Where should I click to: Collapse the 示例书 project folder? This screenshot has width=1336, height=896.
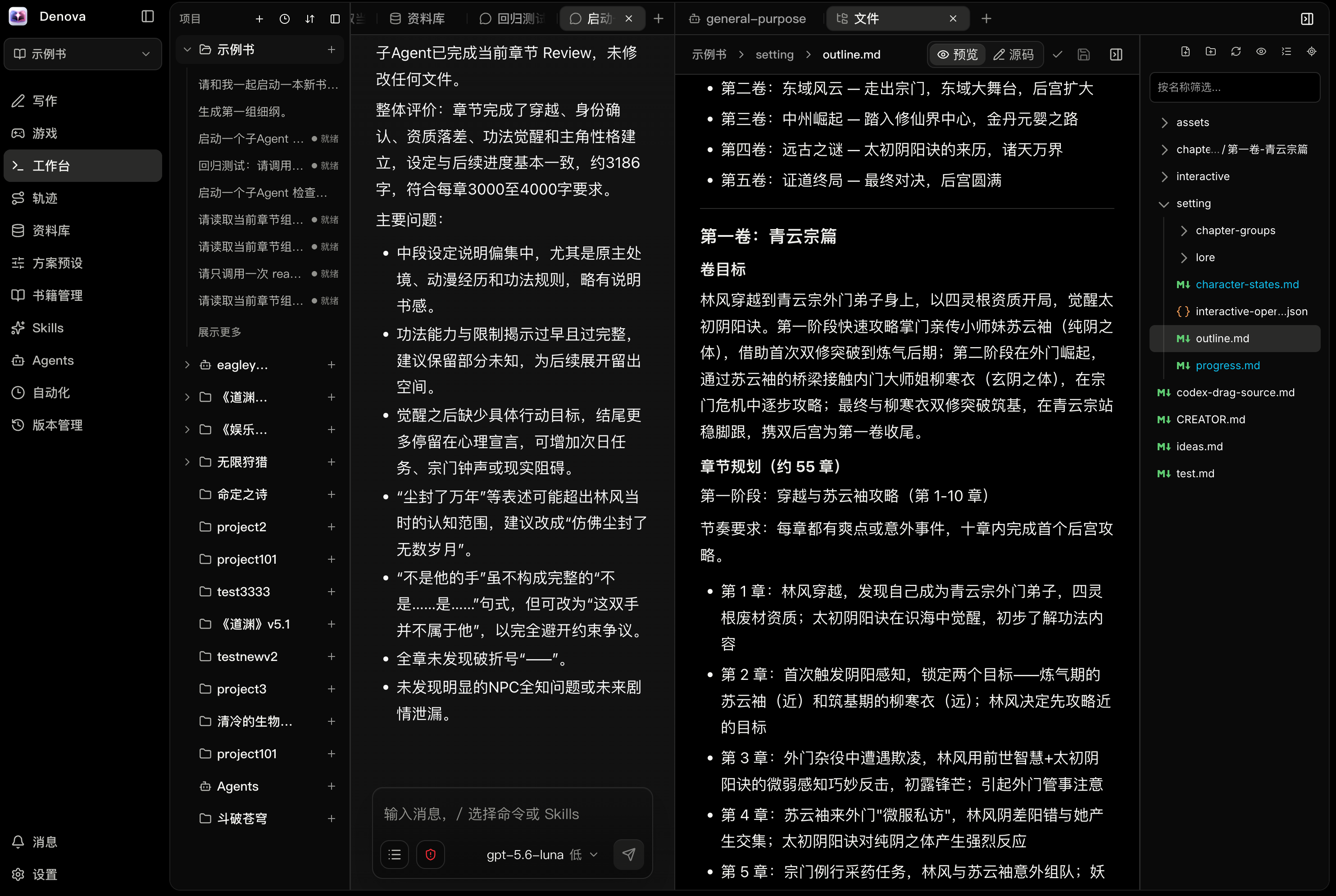click(187, 50)
